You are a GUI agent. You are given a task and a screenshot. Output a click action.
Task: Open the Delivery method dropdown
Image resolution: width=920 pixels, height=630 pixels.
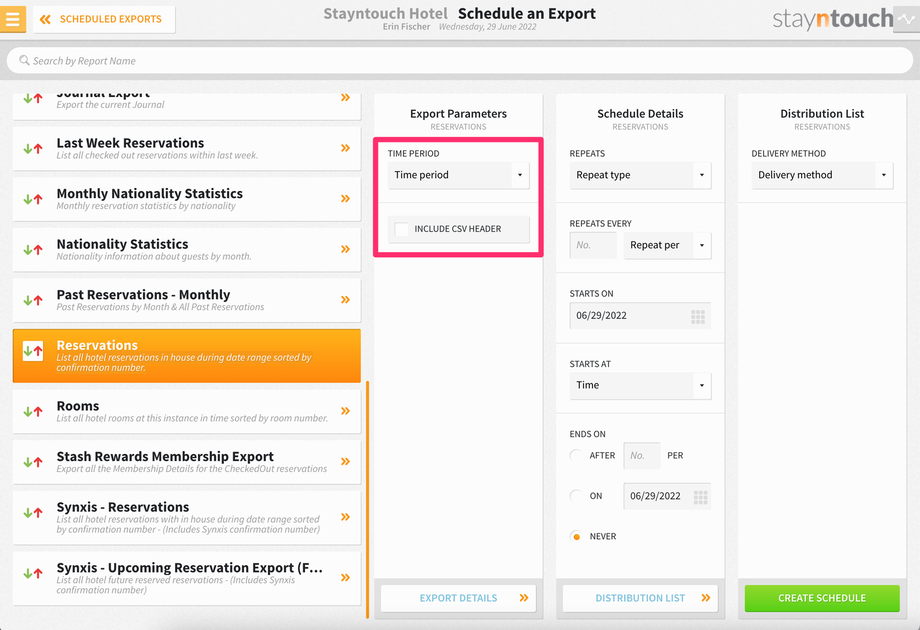[822, 175]
